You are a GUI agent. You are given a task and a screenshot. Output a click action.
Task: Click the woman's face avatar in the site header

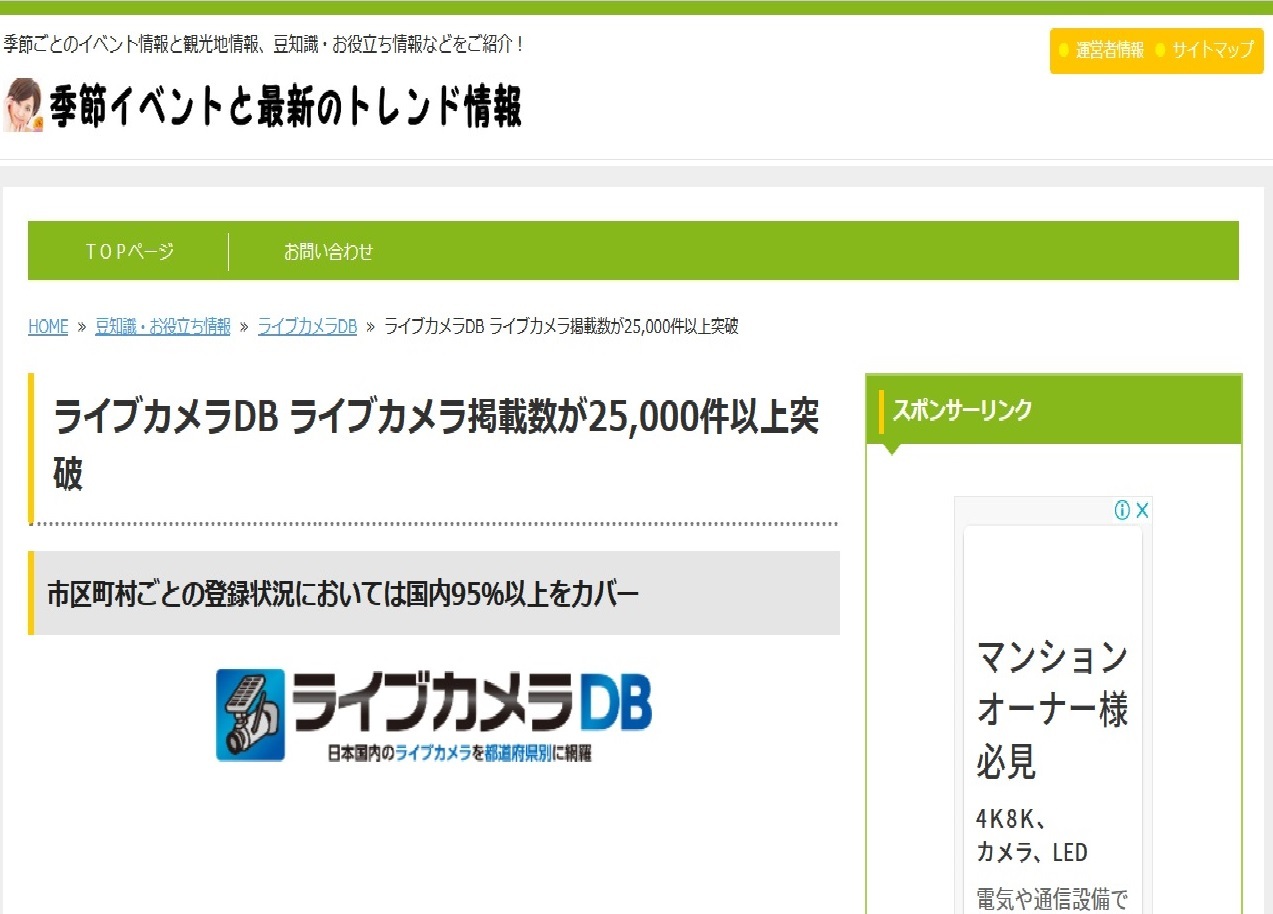coord(23,105)
